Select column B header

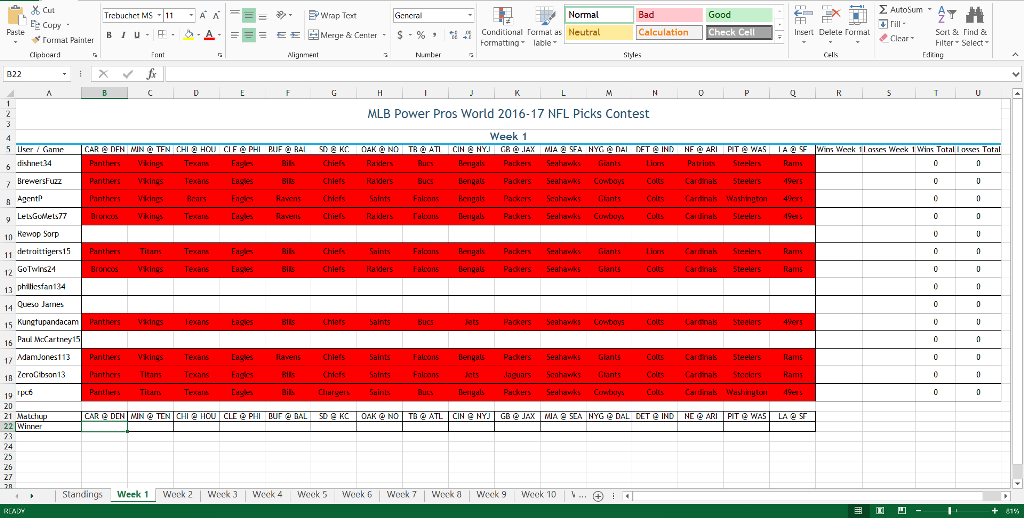click(104, 93)
